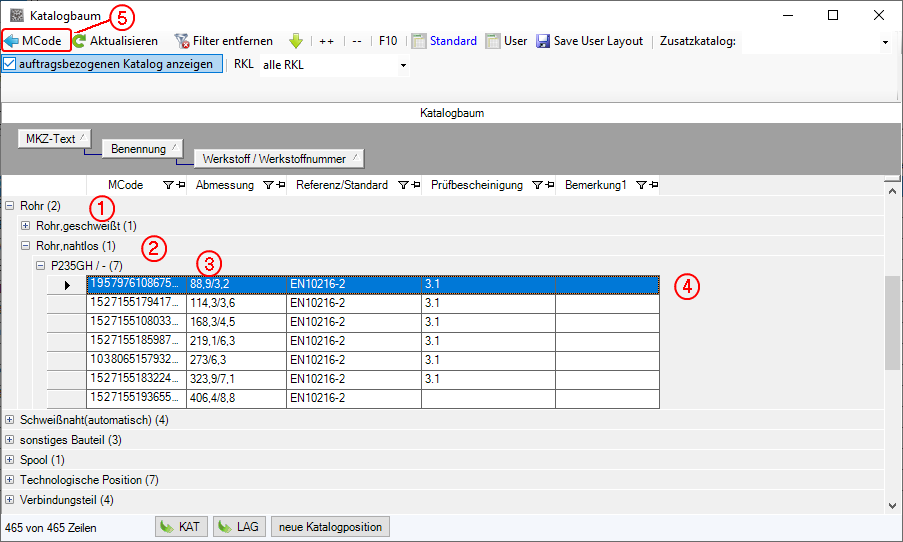
Task: Remove filters with Filter entfernen
Action: click(x=223, y=41)
